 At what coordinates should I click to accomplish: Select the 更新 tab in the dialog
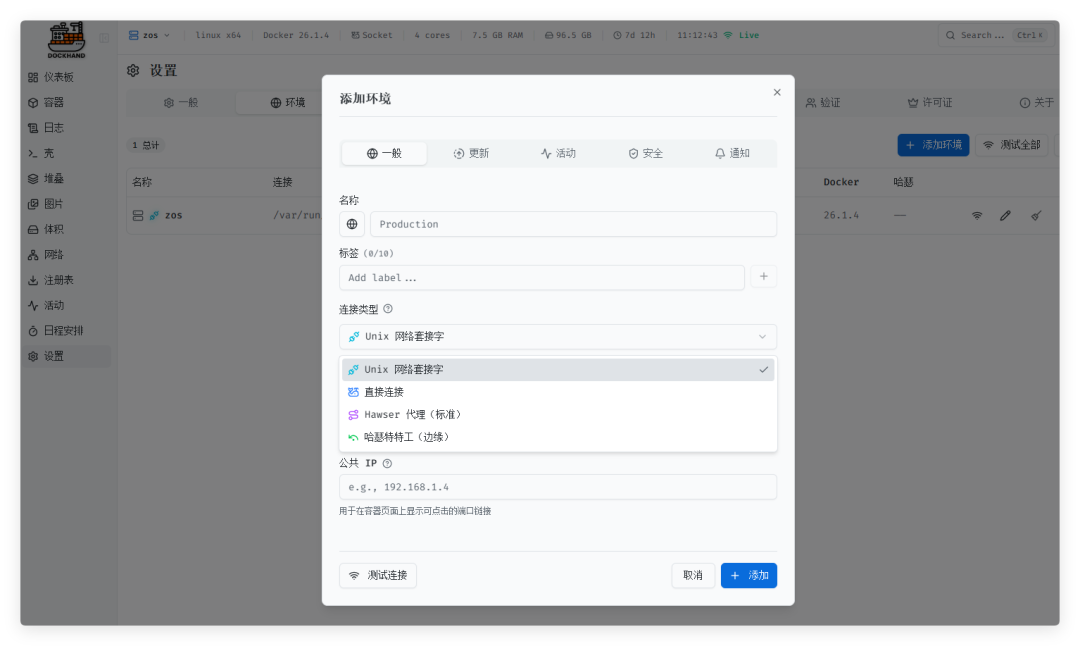[471, 154]
